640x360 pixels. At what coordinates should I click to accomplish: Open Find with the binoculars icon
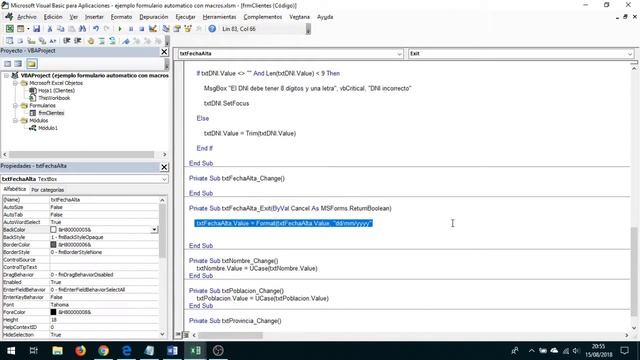[82, 29]
